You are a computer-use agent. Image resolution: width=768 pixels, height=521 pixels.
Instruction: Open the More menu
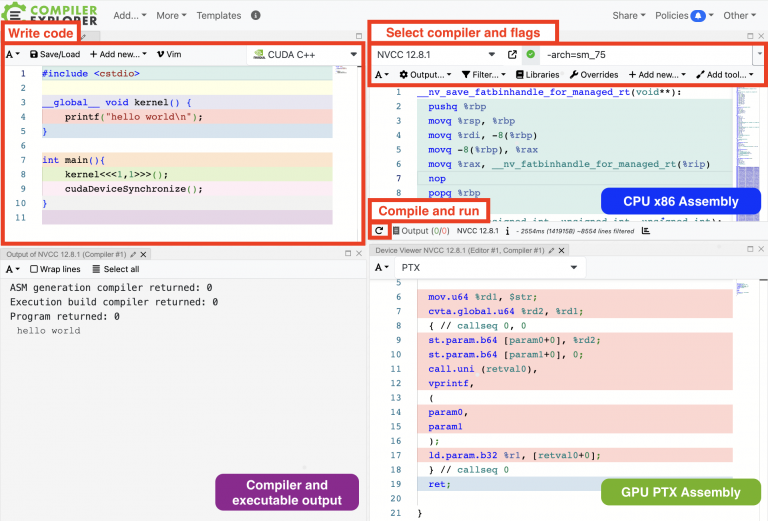point(171,16)
